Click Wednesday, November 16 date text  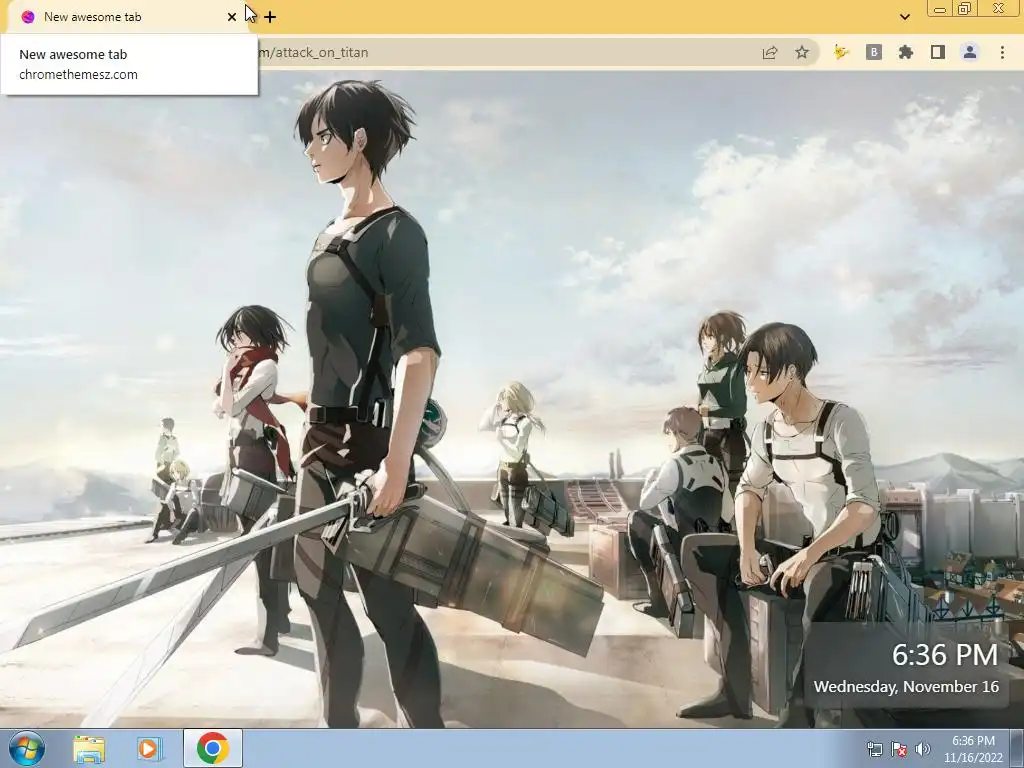click(906, 687)
